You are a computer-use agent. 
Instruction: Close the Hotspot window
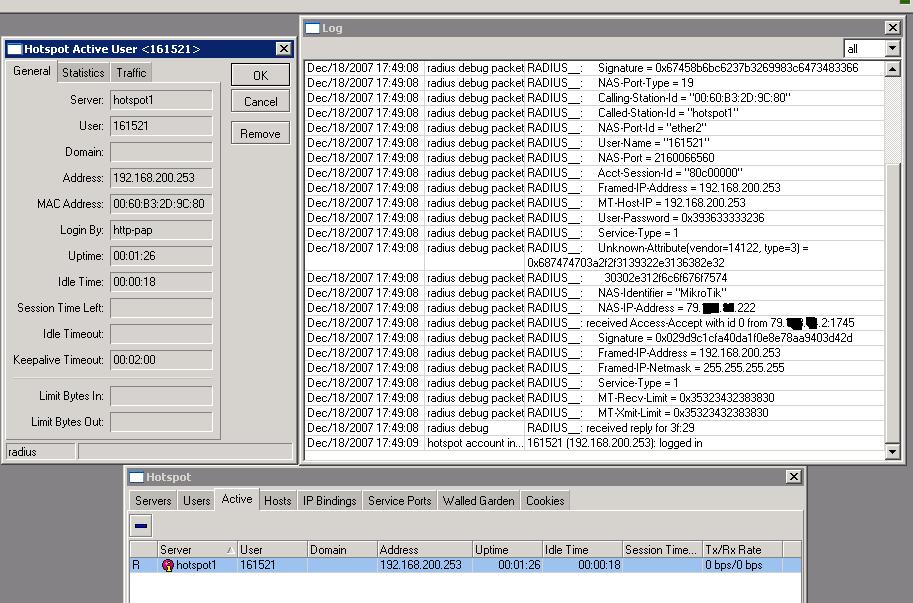pos(794,477)
